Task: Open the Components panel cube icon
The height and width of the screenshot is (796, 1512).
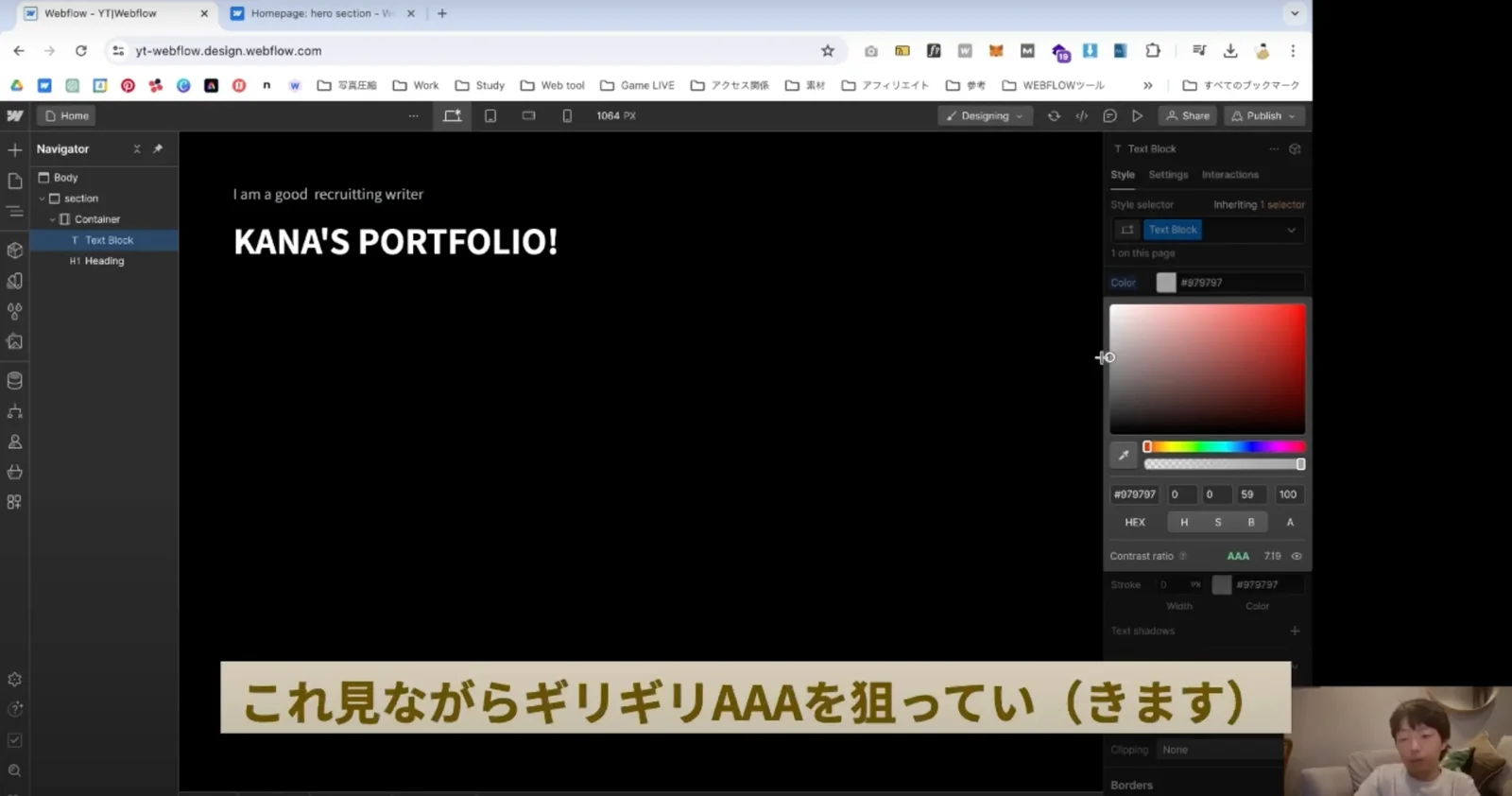Action: (15, 251)
